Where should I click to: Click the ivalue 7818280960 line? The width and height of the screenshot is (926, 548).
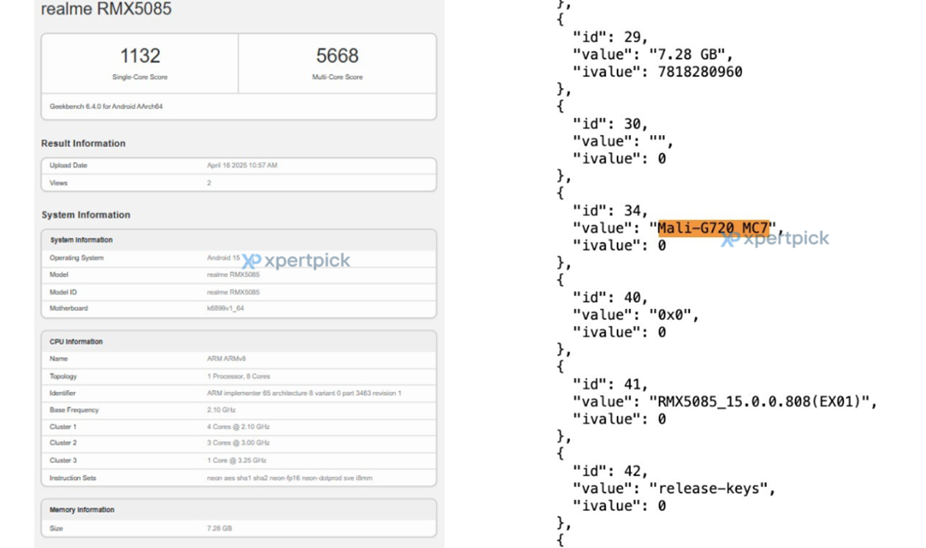pos(657,72)
